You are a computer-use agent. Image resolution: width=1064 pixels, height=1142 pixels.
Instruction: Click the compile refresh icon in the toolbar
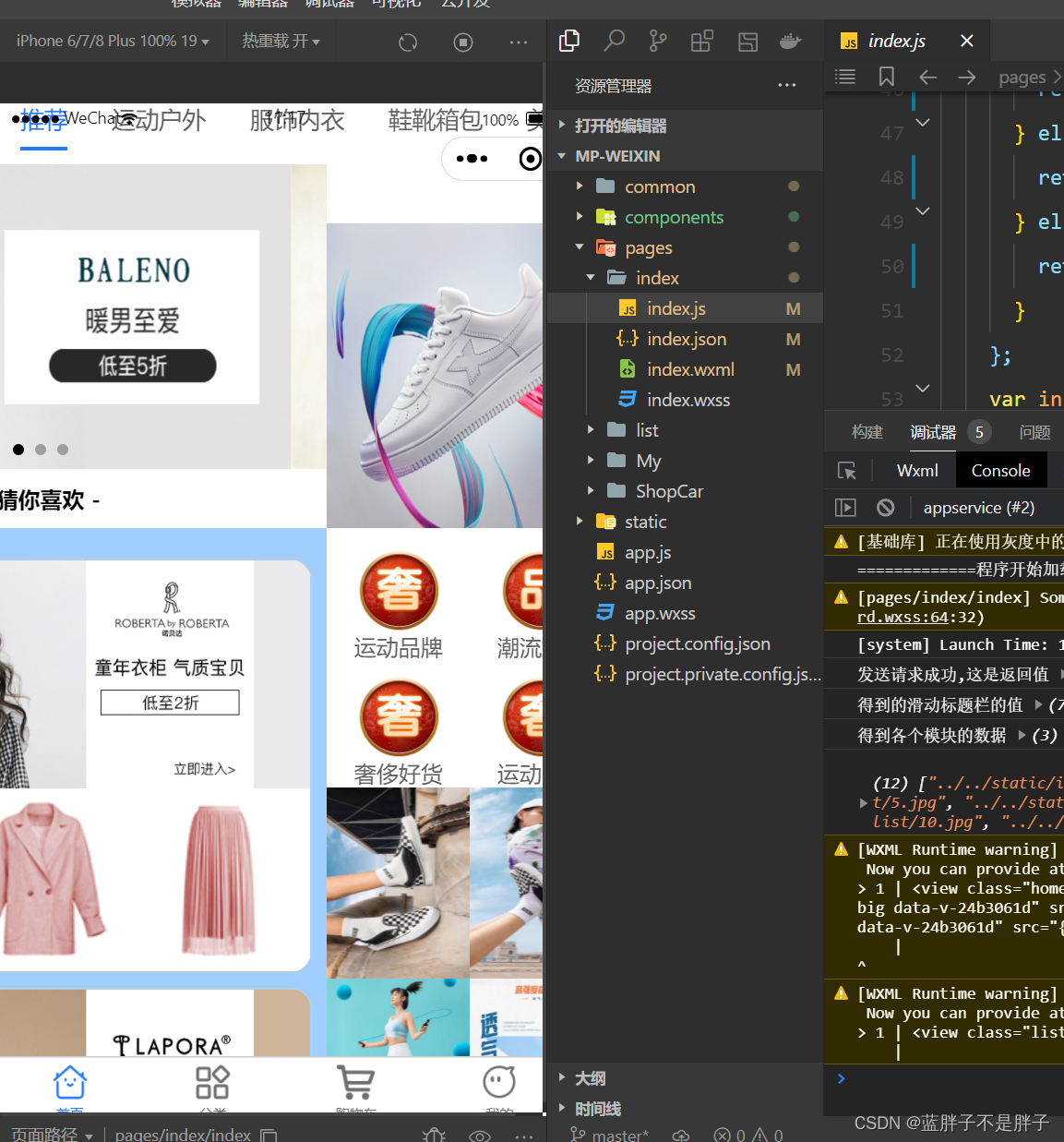point(408,42)
